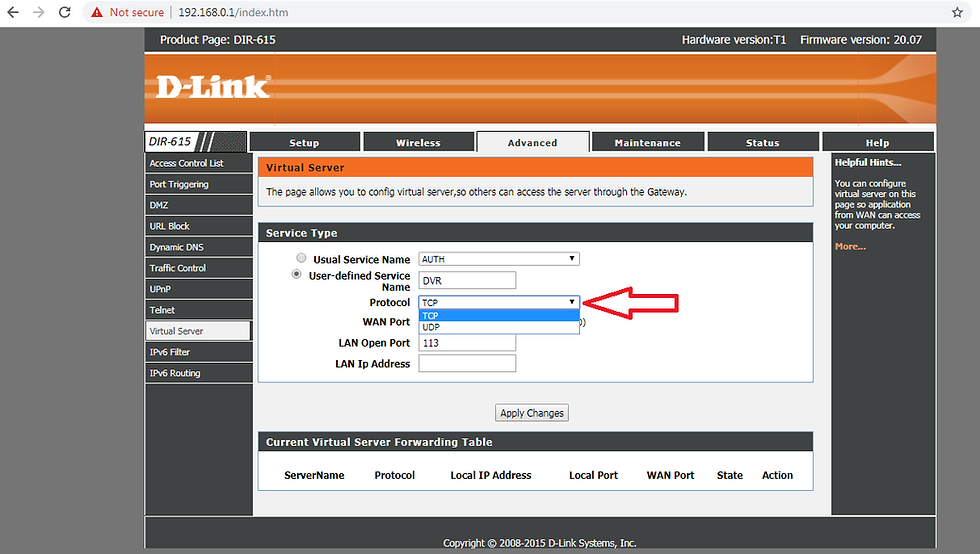
Task: Select User-defined Service Name radio button
Action: [x=296, y=274]
